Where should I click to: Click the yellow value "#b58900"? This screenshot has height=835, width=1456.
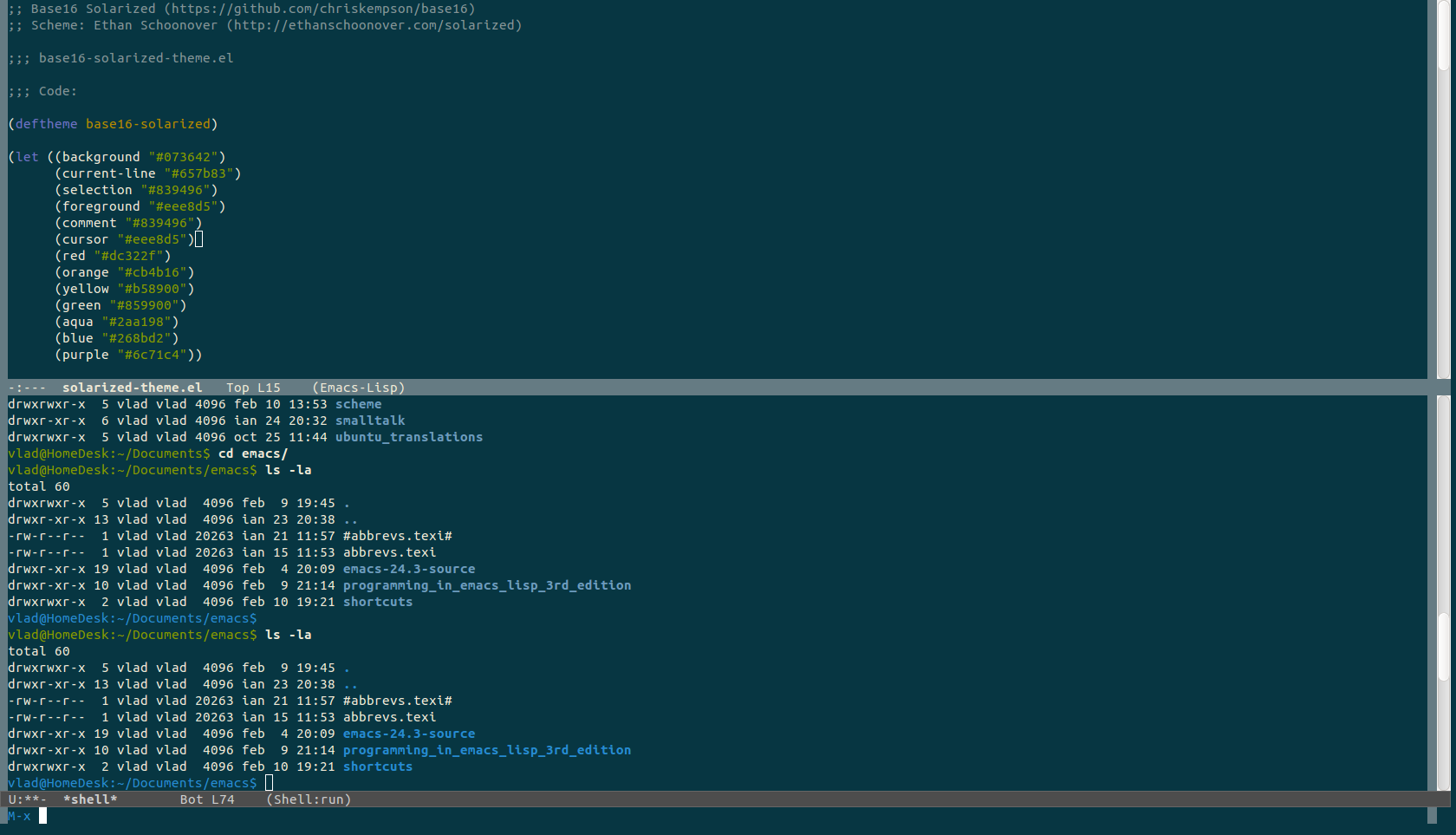pyautogui.click(x=152, y=289)
